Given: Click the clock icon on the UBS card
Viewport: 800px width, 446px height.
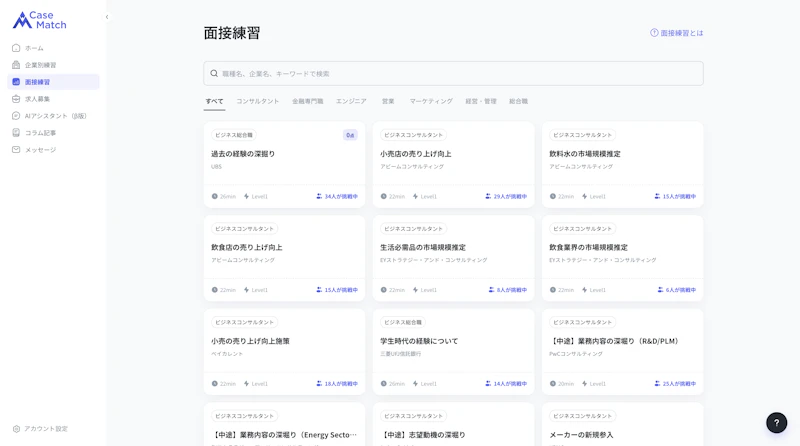Looking at the screenshot, I should click(215, 196).
